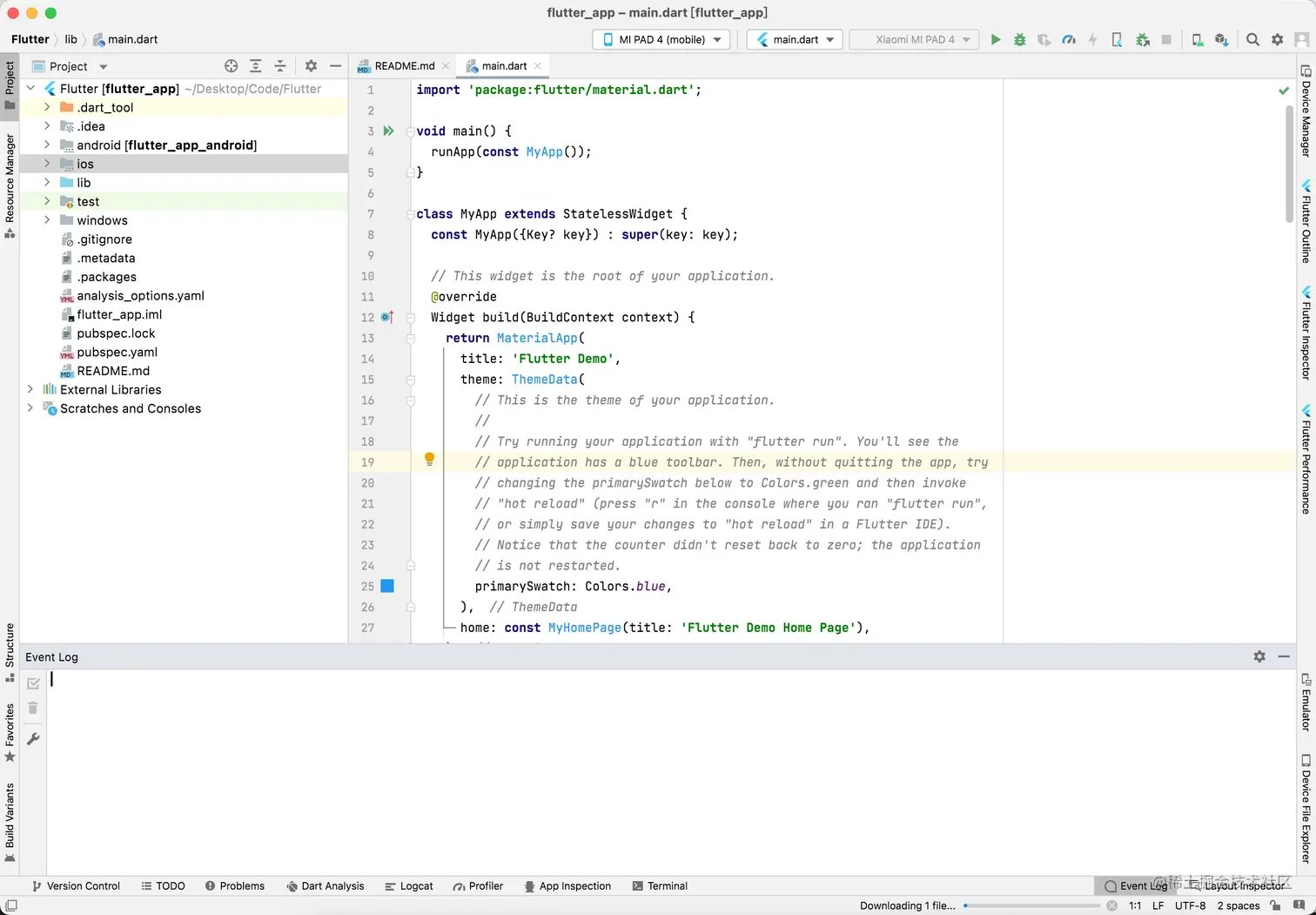The image size is (1316, 915).
Task: Select the main.dart editor tab
Action: 504,65
